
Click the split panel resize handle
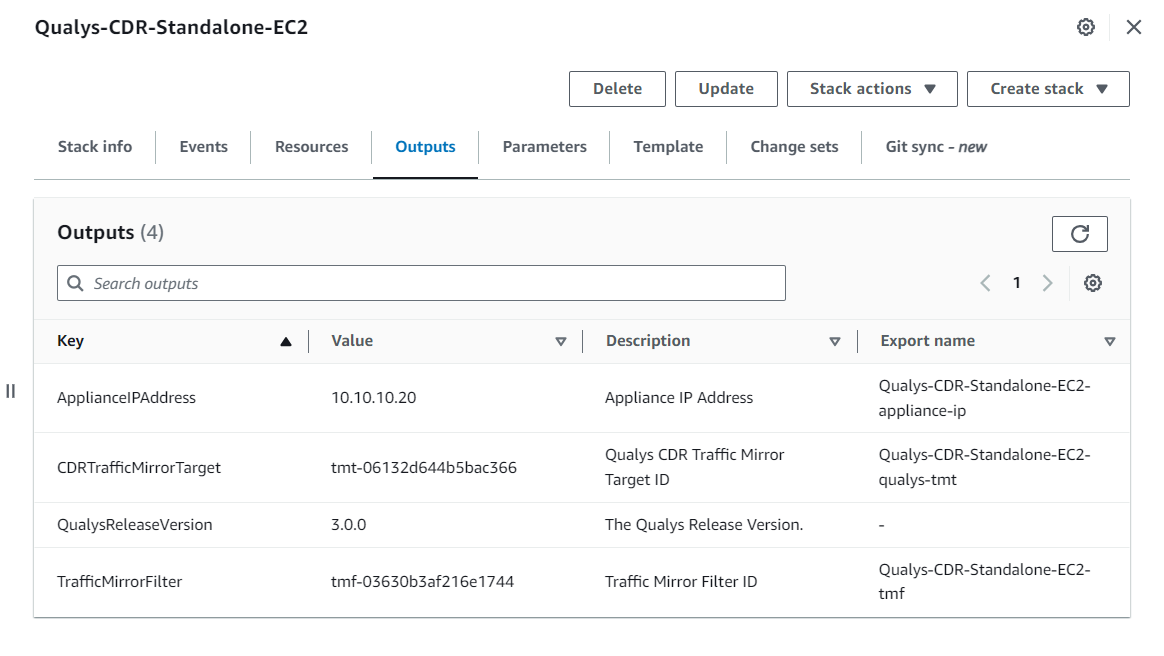tap(10, 391)
